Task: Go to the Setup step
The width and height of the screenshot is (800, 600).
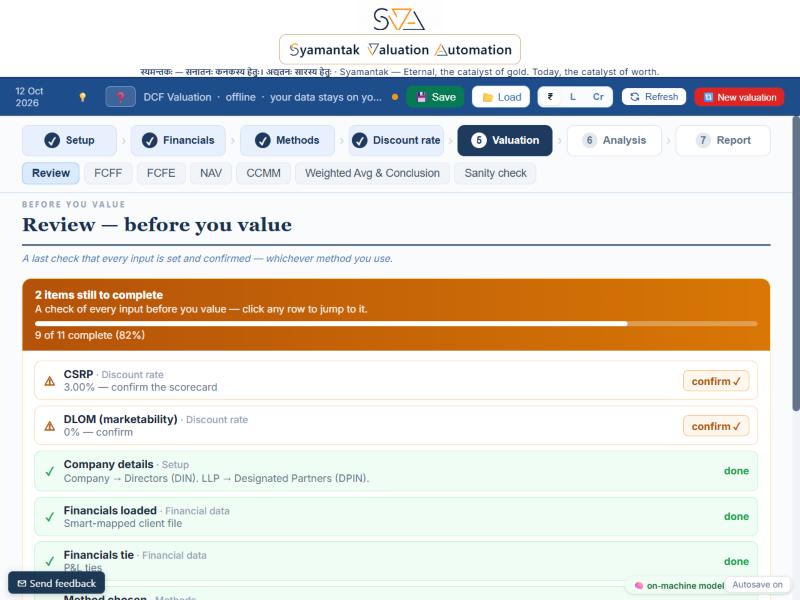Action: (x=69, y=140)
